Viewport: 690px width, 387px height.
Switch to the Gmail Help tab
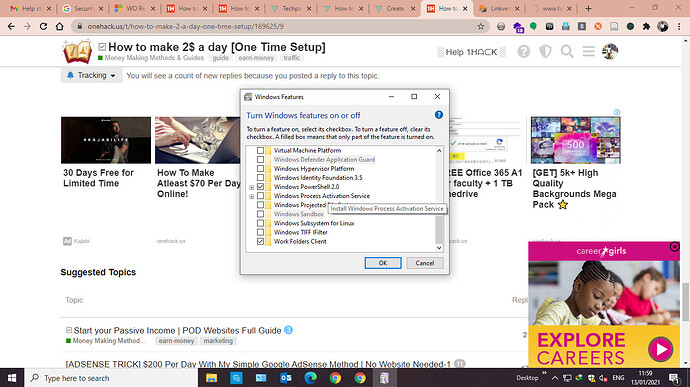30,8
